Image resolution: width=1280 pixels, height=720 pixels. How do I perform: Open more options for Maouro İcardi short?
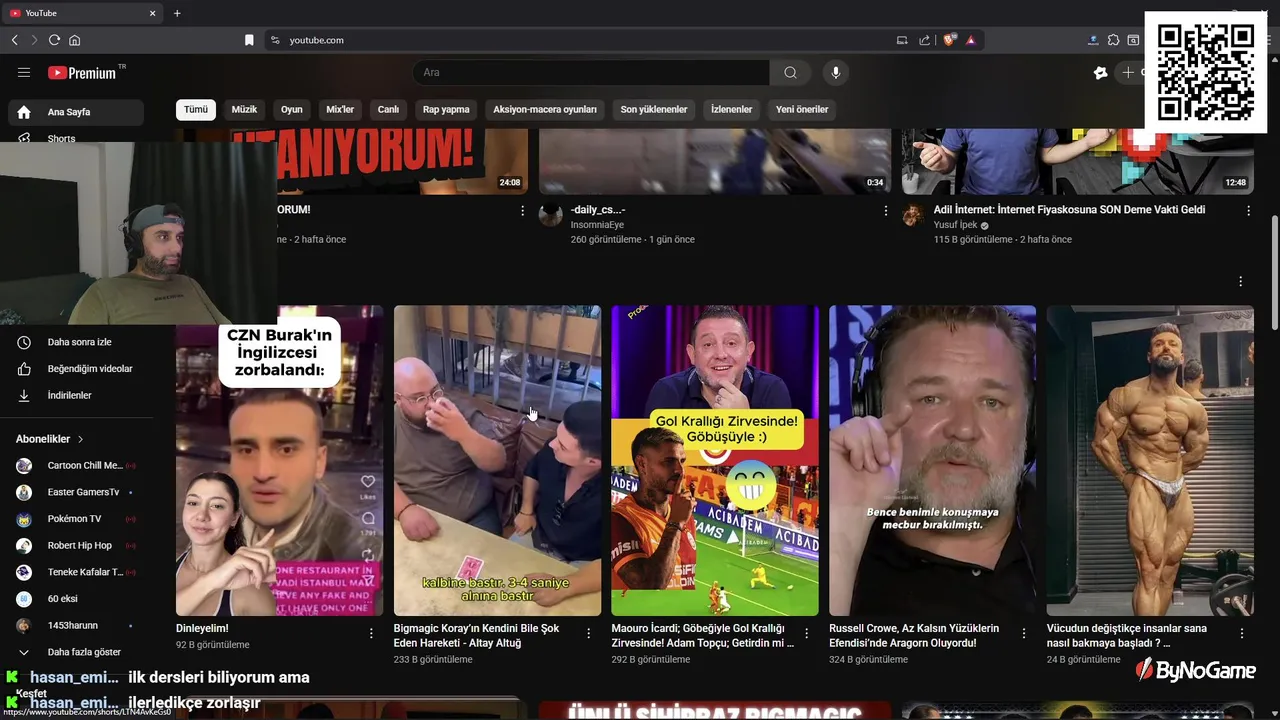pos(806,633)
